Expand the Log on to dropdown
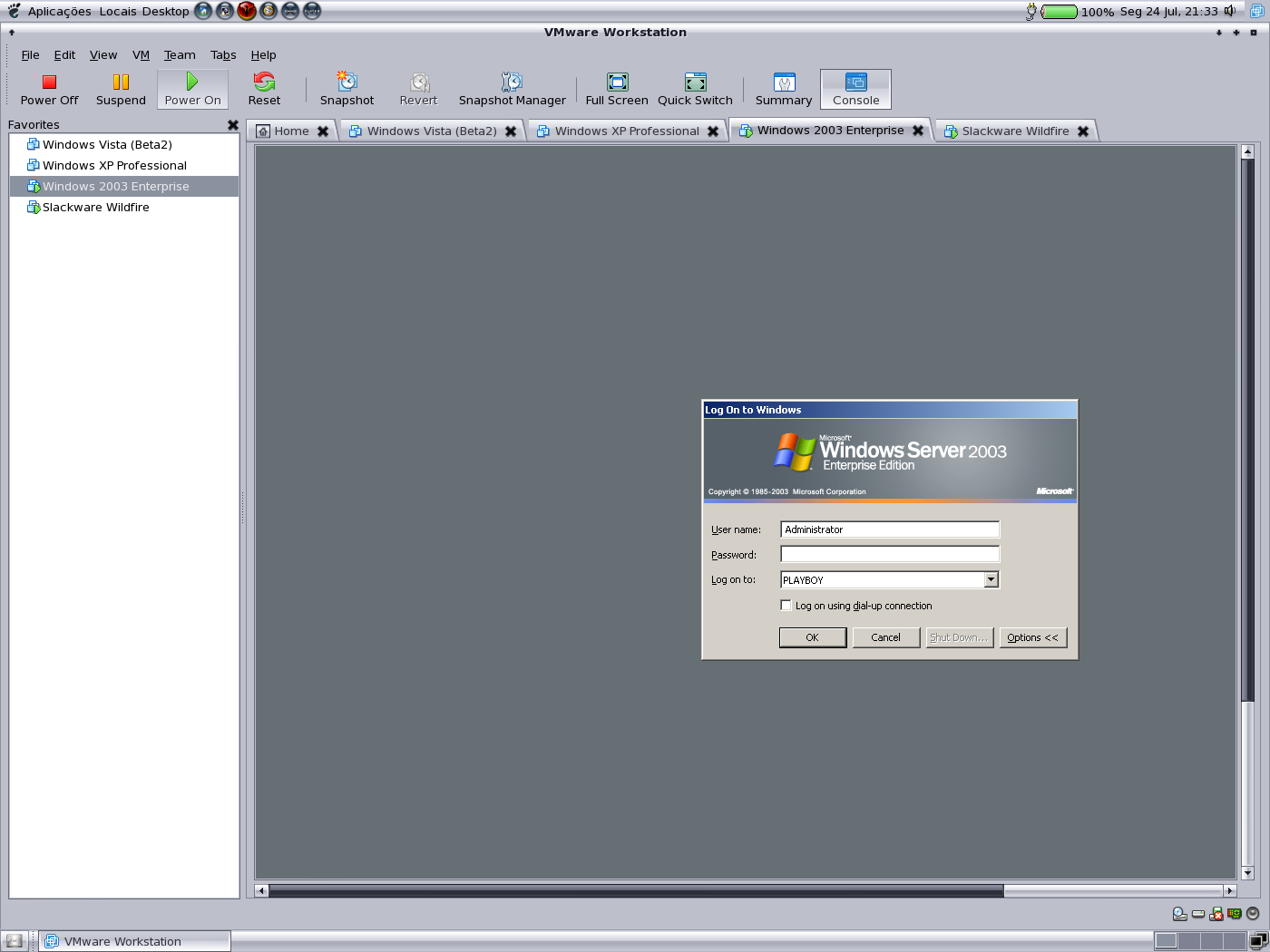The image size is (1270, 952). [991, 579]
